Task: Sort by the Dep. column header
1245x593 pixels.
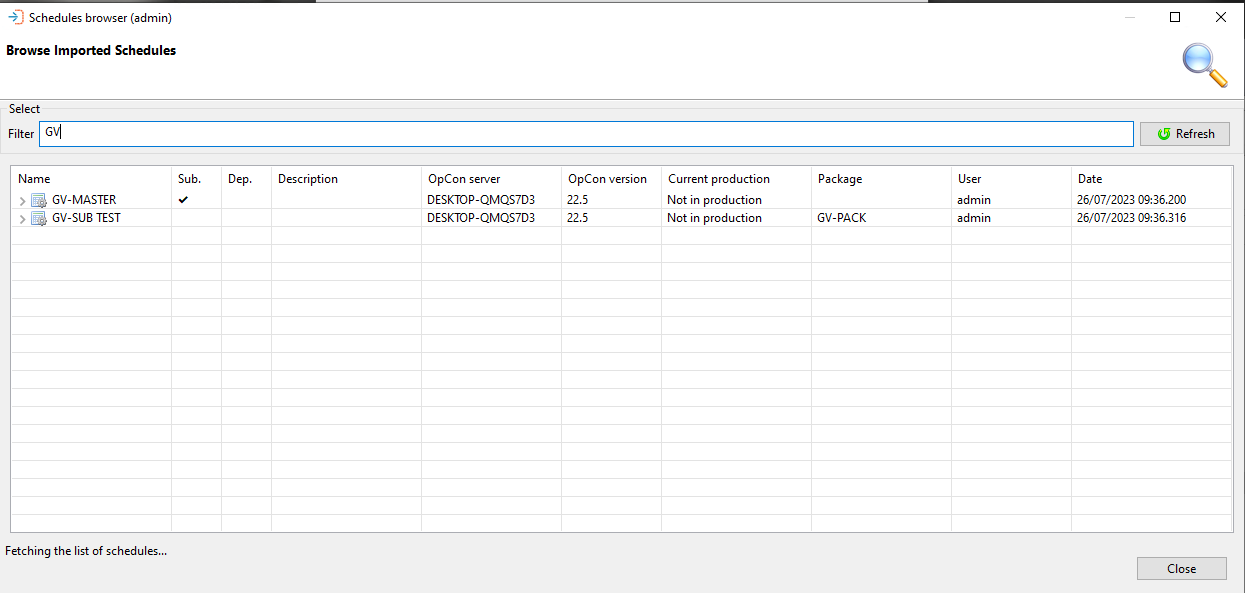Action: (x=246, y=179)
